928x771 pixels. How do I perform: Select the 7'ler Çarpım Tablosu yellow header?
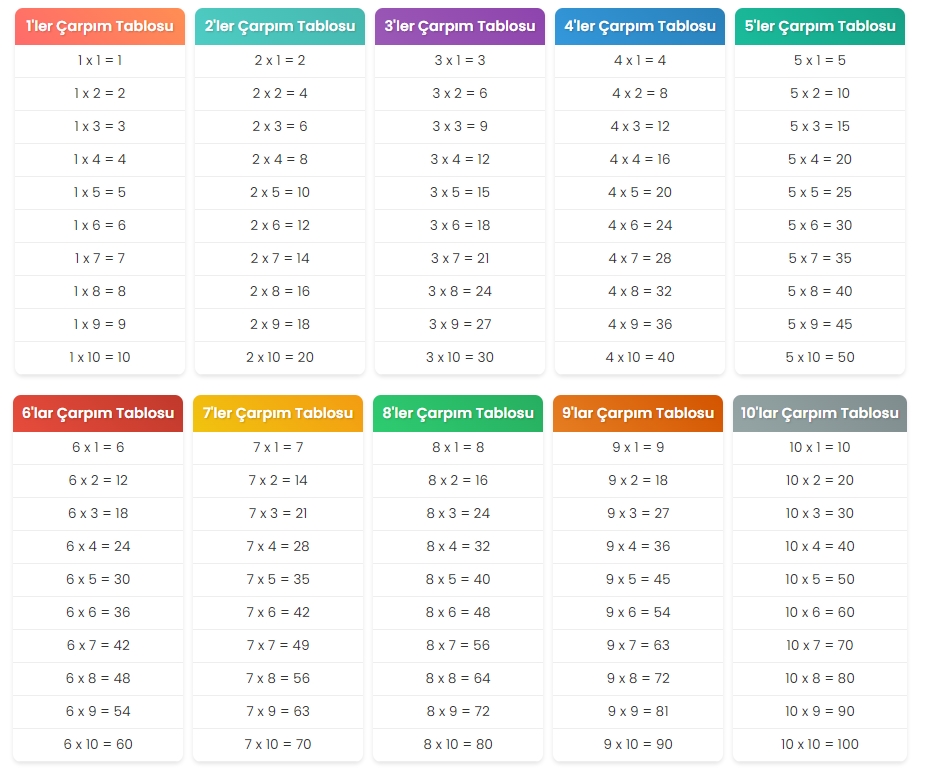(x=278, y=413)
